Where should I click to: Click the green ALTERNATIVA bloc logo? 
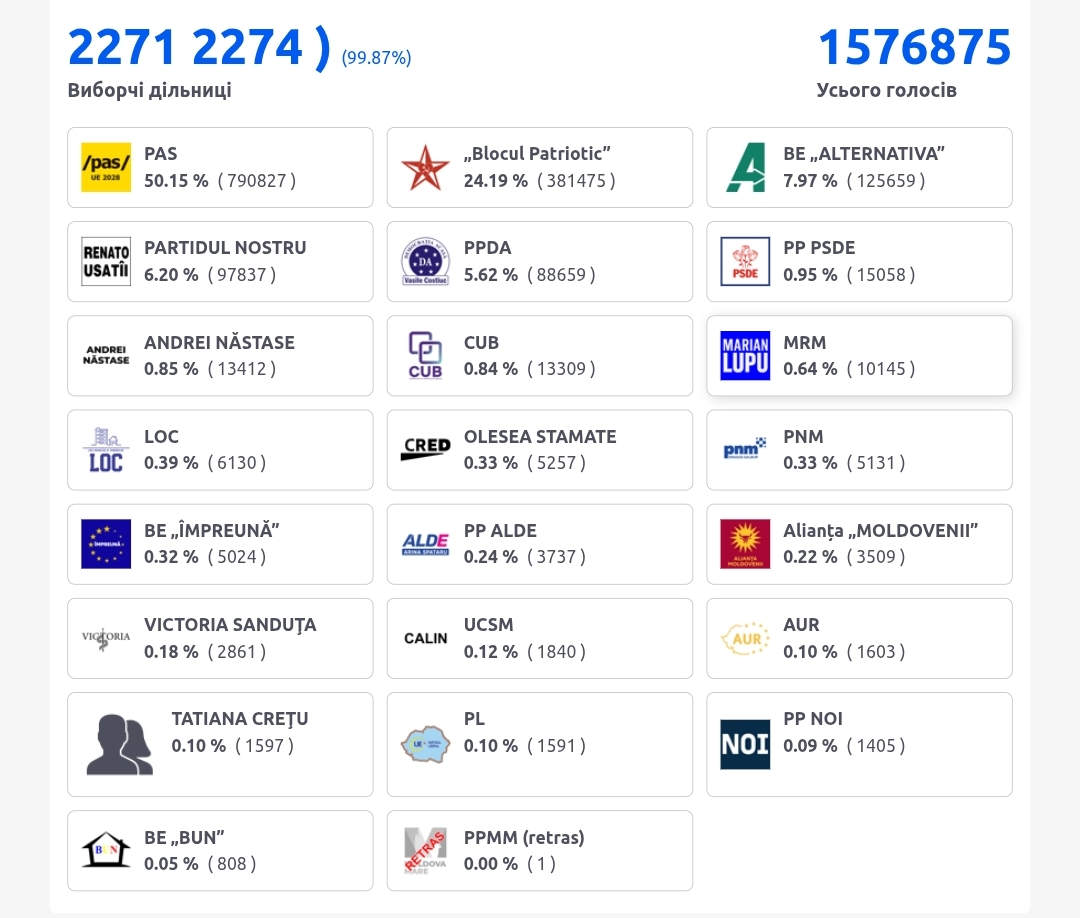[x=745, y=167]
